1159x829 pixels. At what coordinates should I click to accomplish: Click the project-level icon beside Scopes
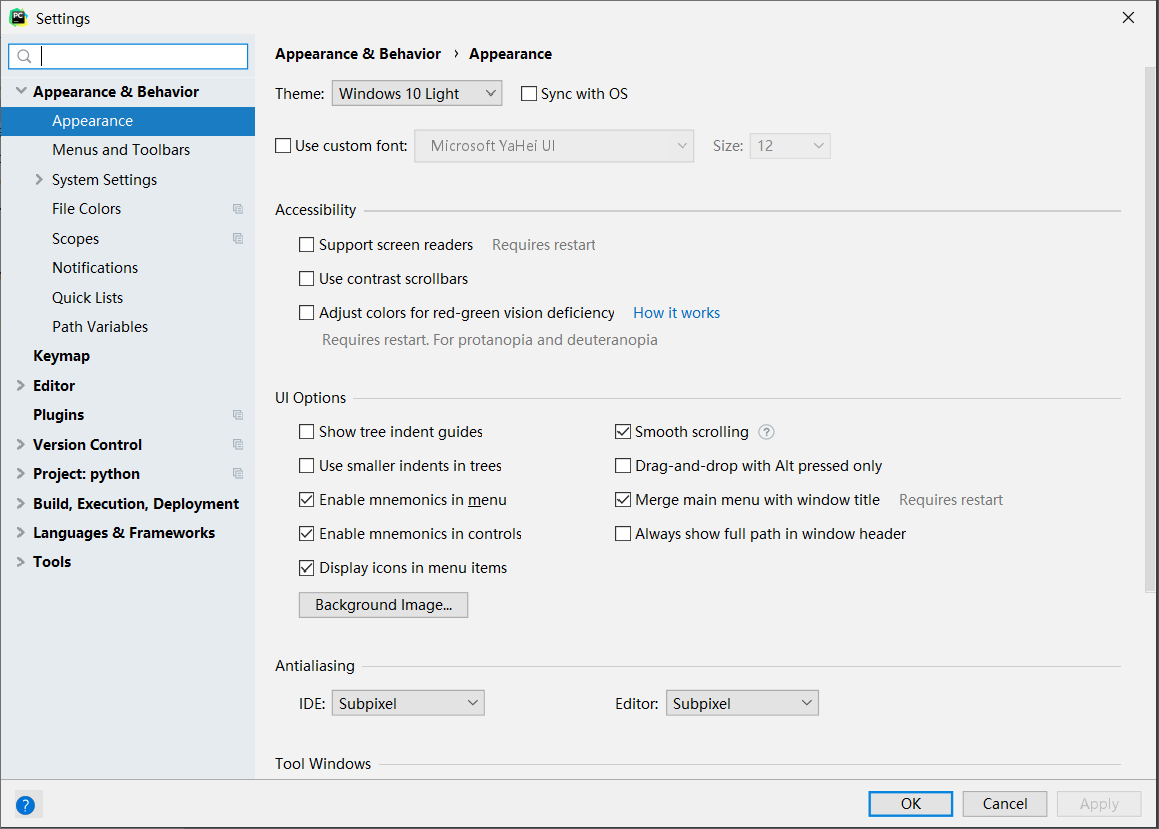[238, 239]
